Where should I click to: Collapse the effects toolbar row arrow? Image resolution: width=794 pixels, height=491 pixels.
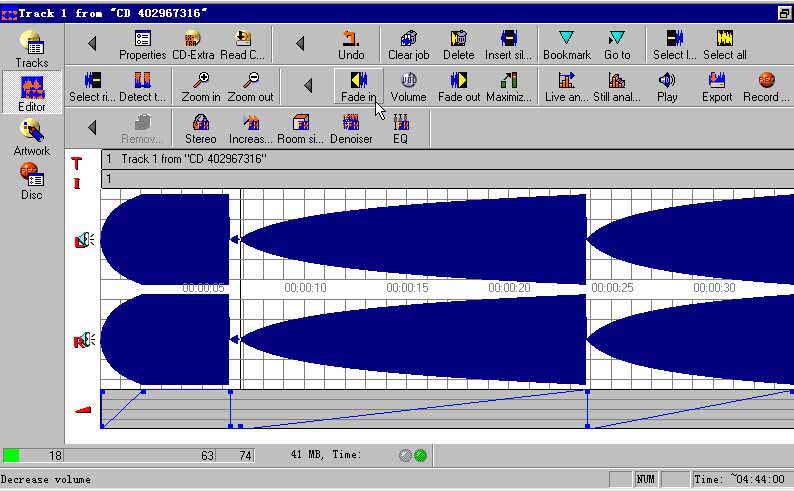92,128
